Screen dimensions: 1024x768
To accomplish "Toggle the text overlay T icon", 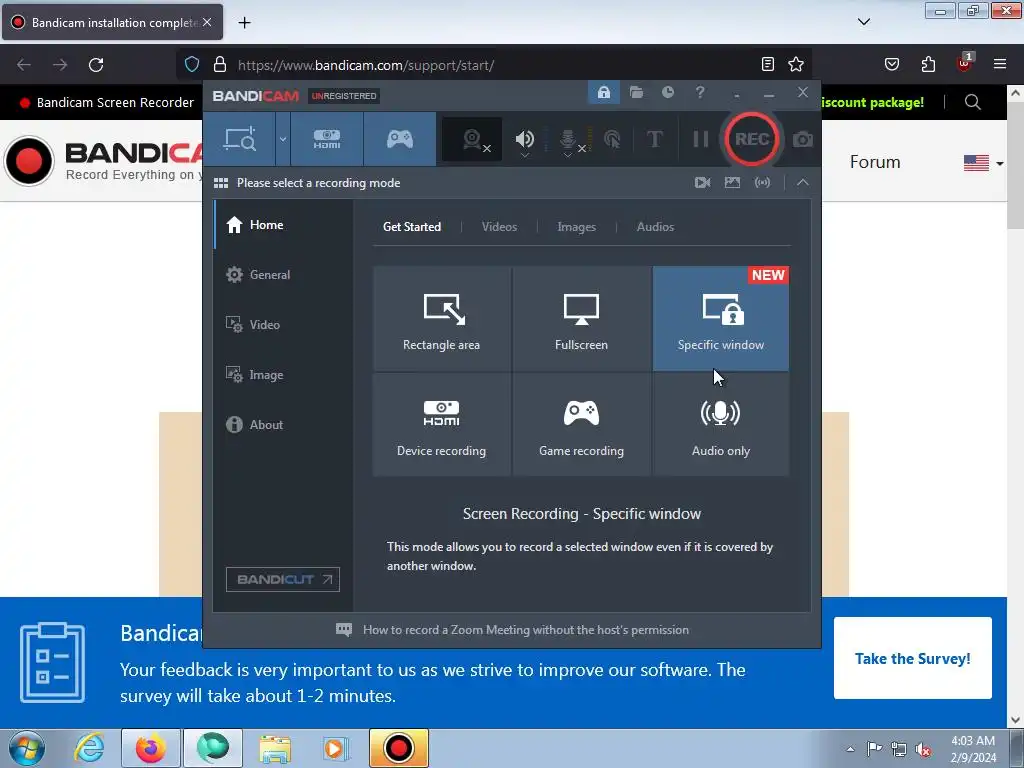I will click(x=654, y=139).
